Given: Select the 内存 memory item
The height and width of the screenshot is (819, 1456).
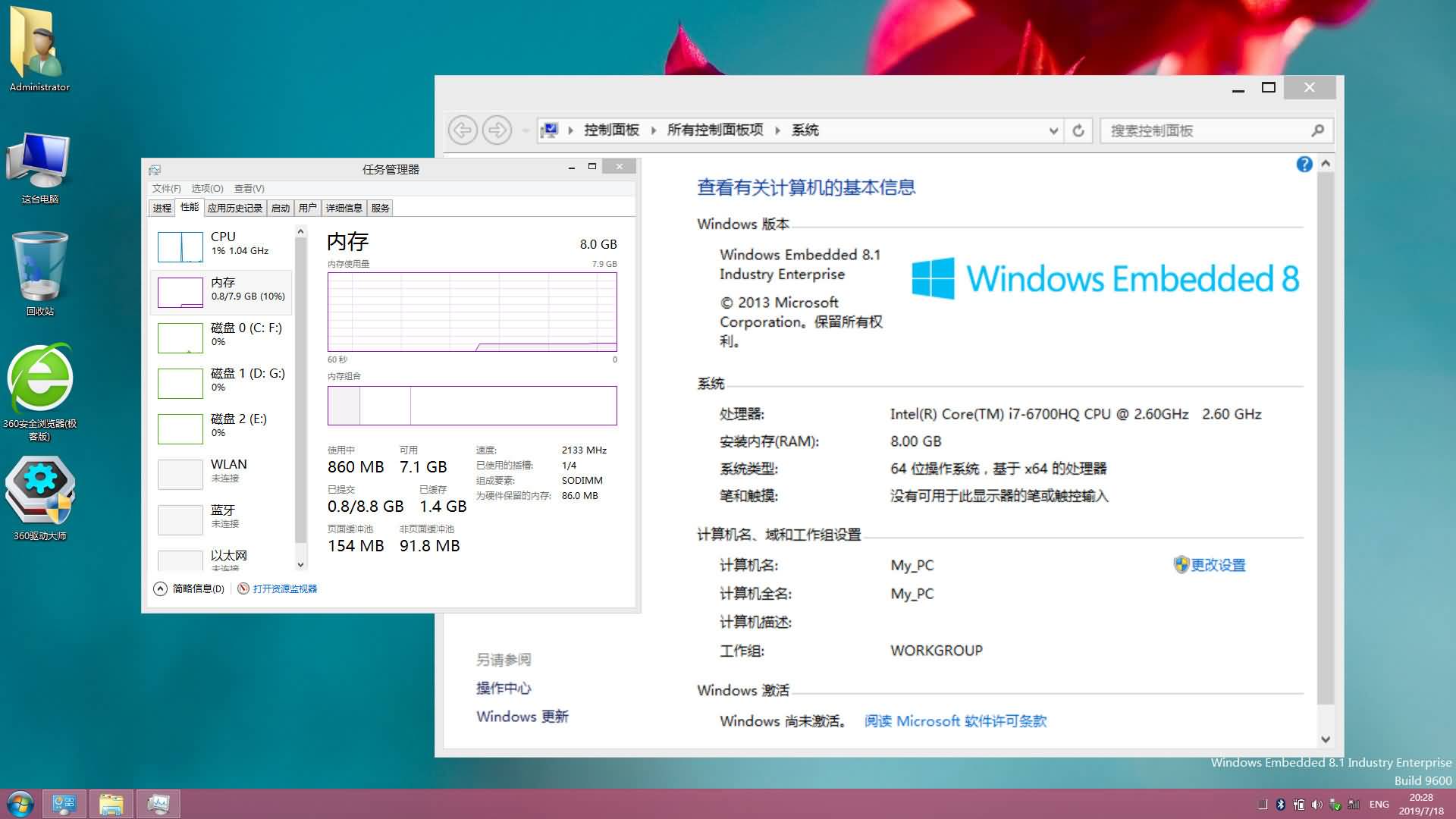Looking at the screenshot, I should click(x=221, y=292).
